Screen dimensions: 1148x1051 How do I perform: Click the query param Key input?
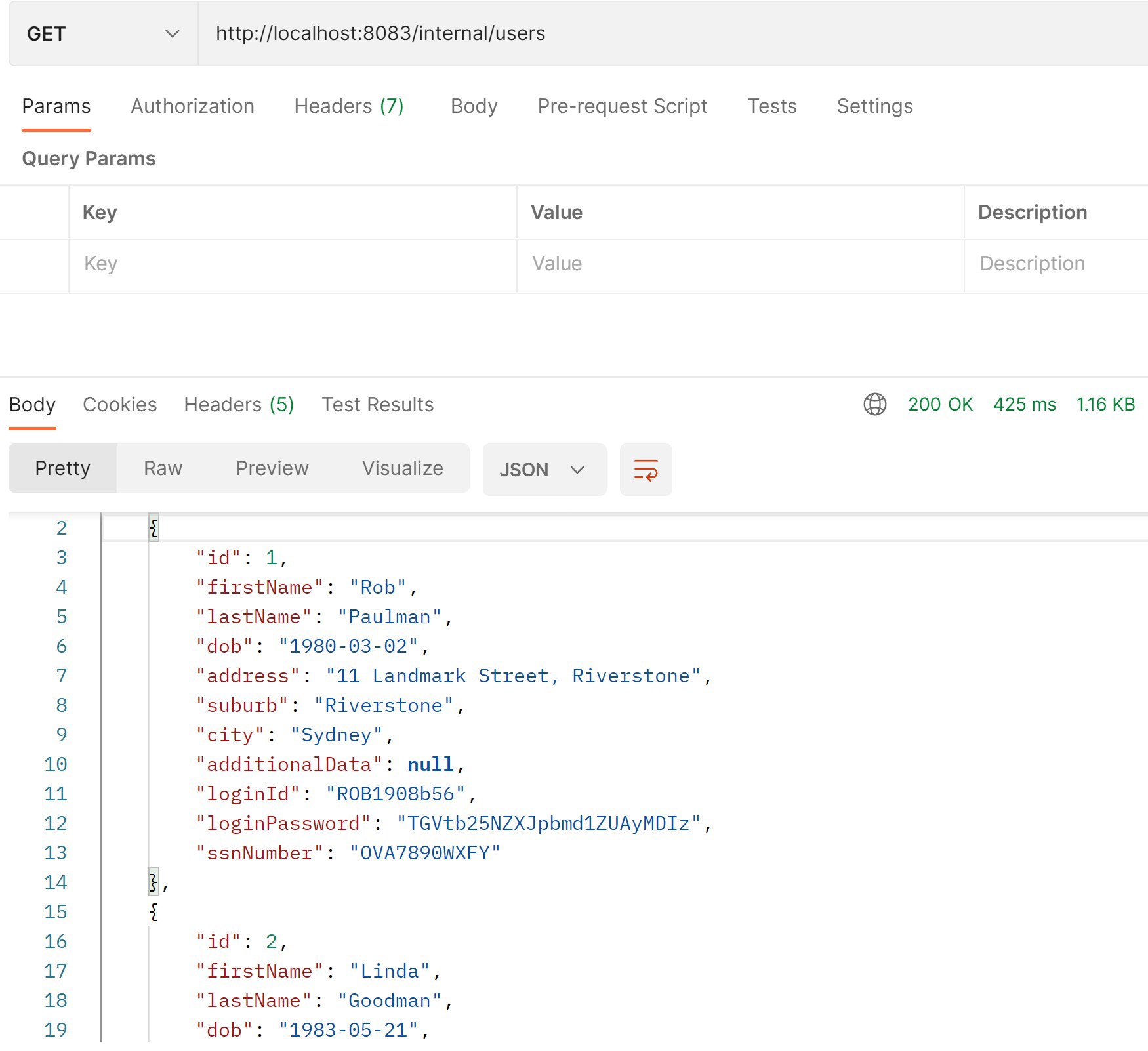tap(293, 264)
